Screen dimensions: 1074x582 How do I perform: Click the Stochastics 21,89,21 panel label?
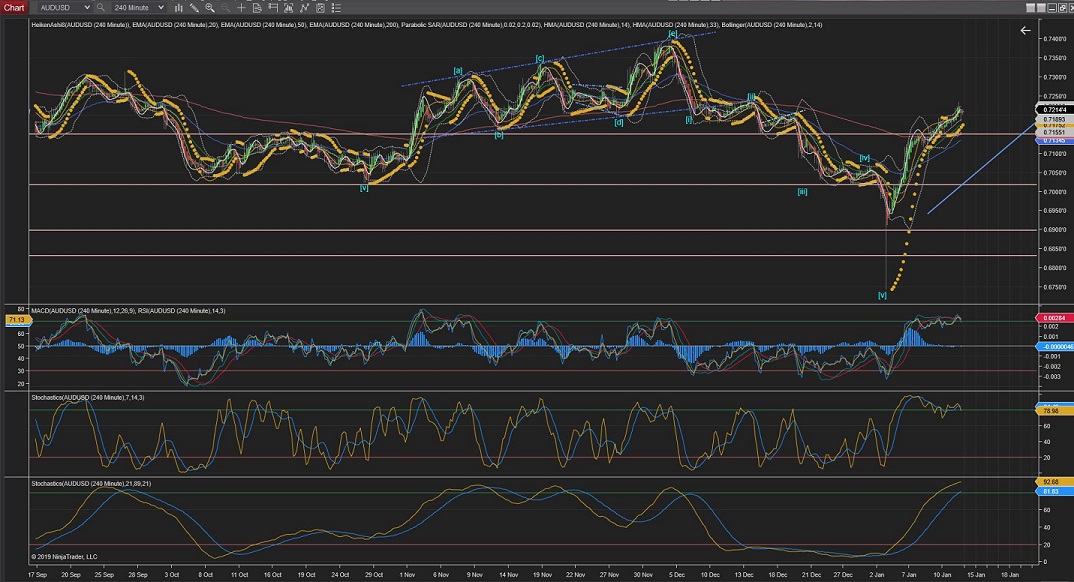91,483
